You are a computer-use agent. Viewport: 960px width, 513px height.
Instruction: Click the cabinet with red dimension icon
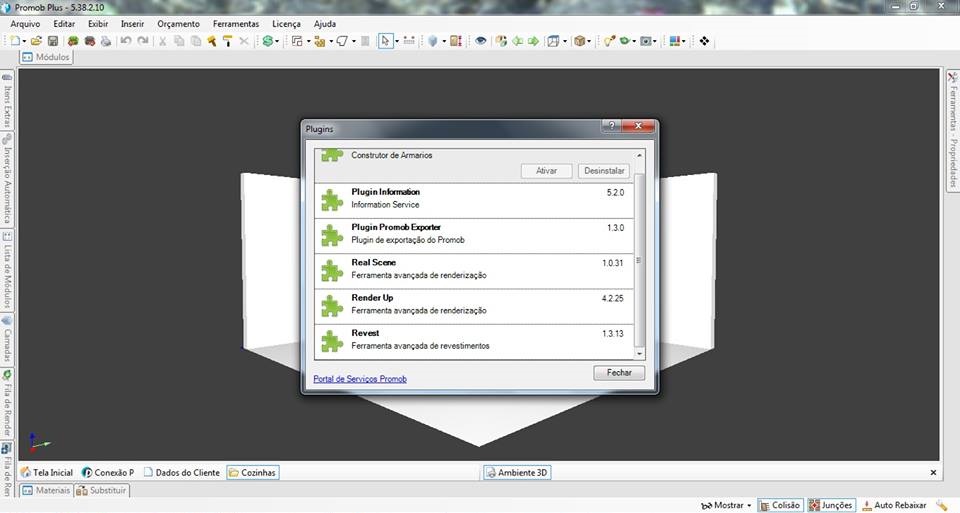[x=455, y=41]
